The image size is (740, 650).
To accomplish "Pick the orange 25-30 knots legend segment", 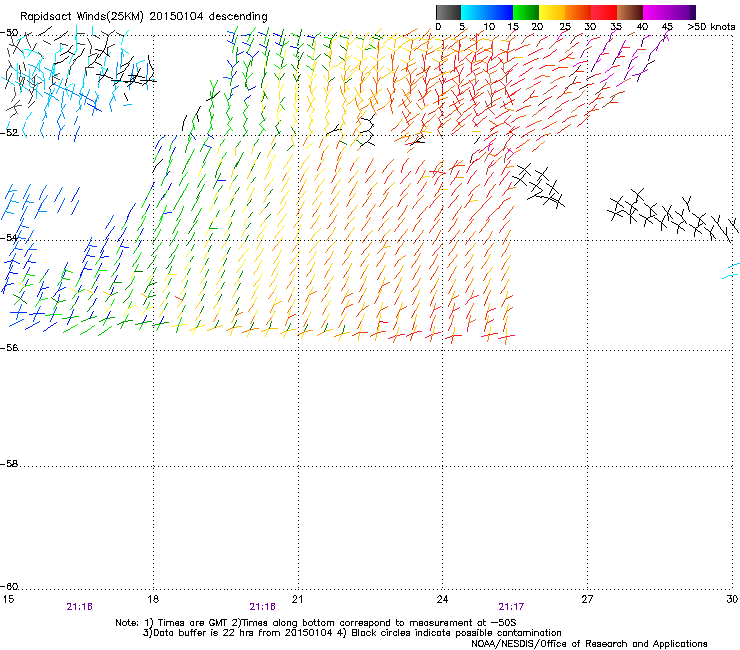I will tap(578, 12).
